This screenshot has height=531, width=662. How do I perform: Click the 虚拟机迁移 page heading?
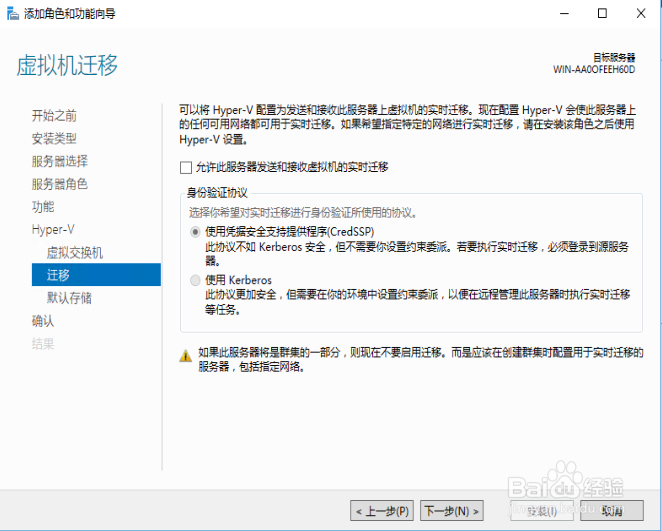click(67, 65)
